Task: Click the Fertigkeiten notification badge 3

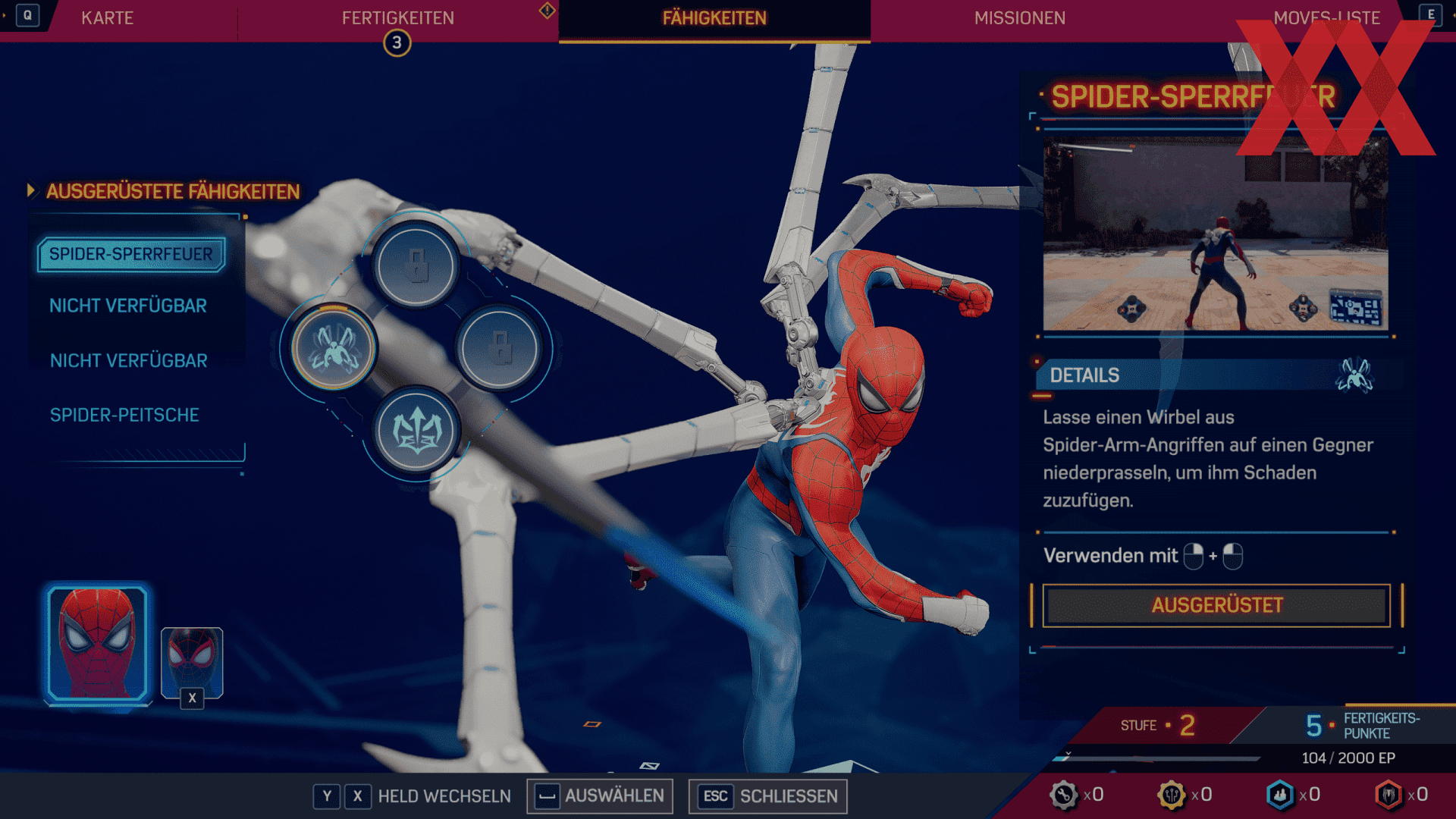Action: click(x=397, y=42)
